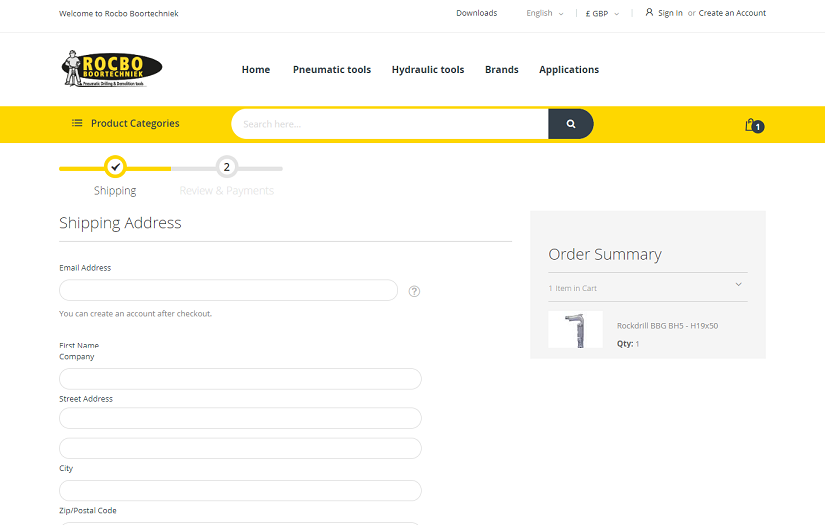Click the magnifier search button
Viewport: 825px width, 525px height.
[571, 124]
